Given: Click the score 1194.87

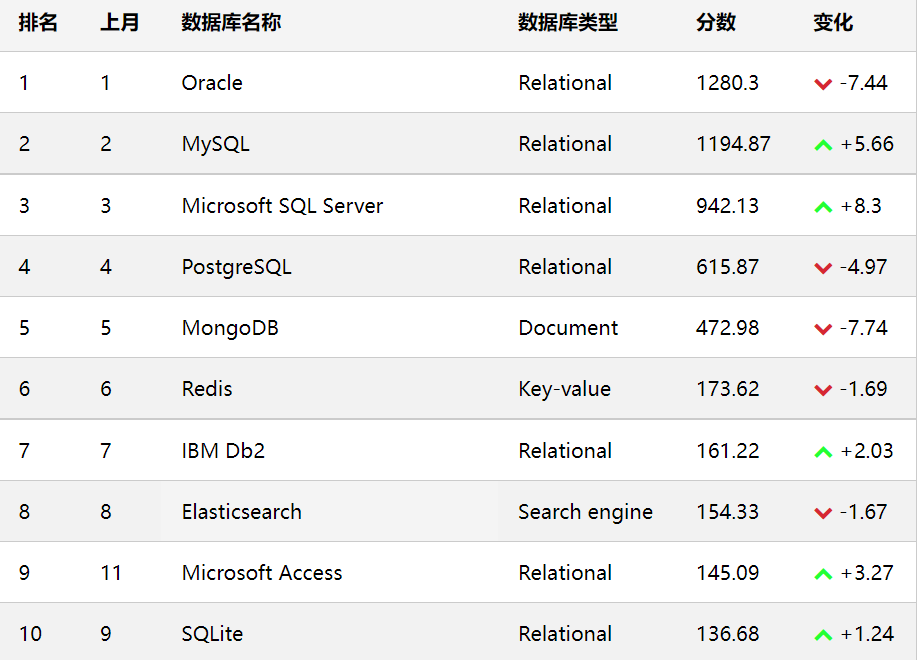Looking at the screenshot, I should 733,144.
